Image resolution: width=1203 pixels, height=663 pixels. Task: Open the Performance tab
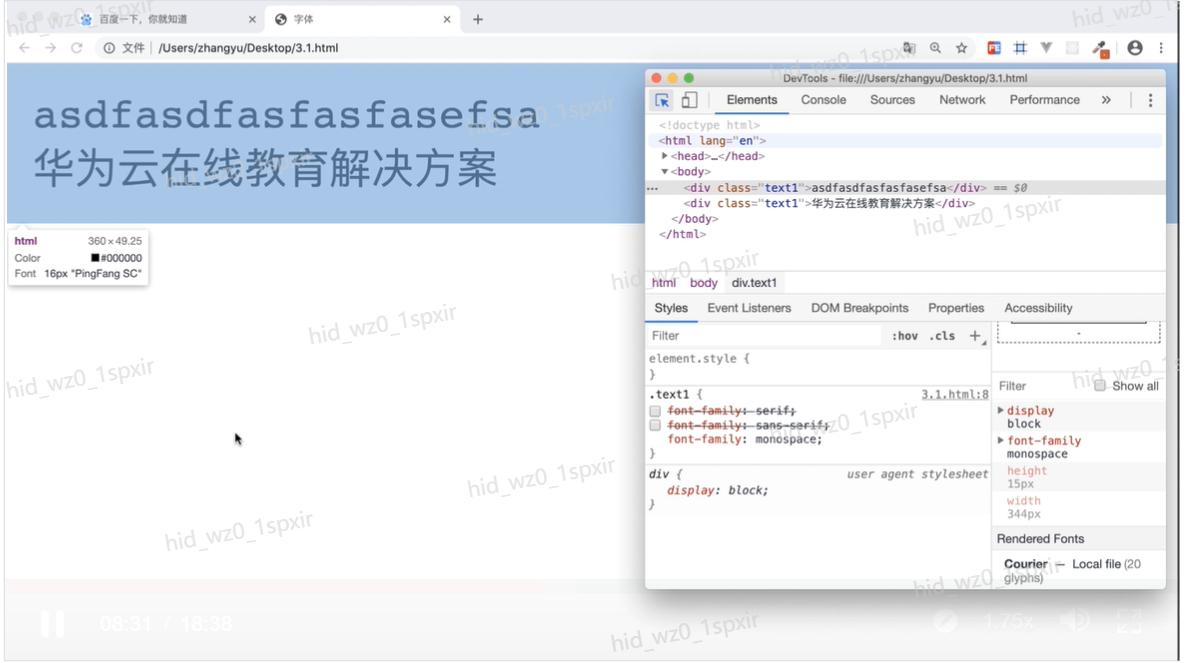pyautogui.click(x=1044, y=100)
